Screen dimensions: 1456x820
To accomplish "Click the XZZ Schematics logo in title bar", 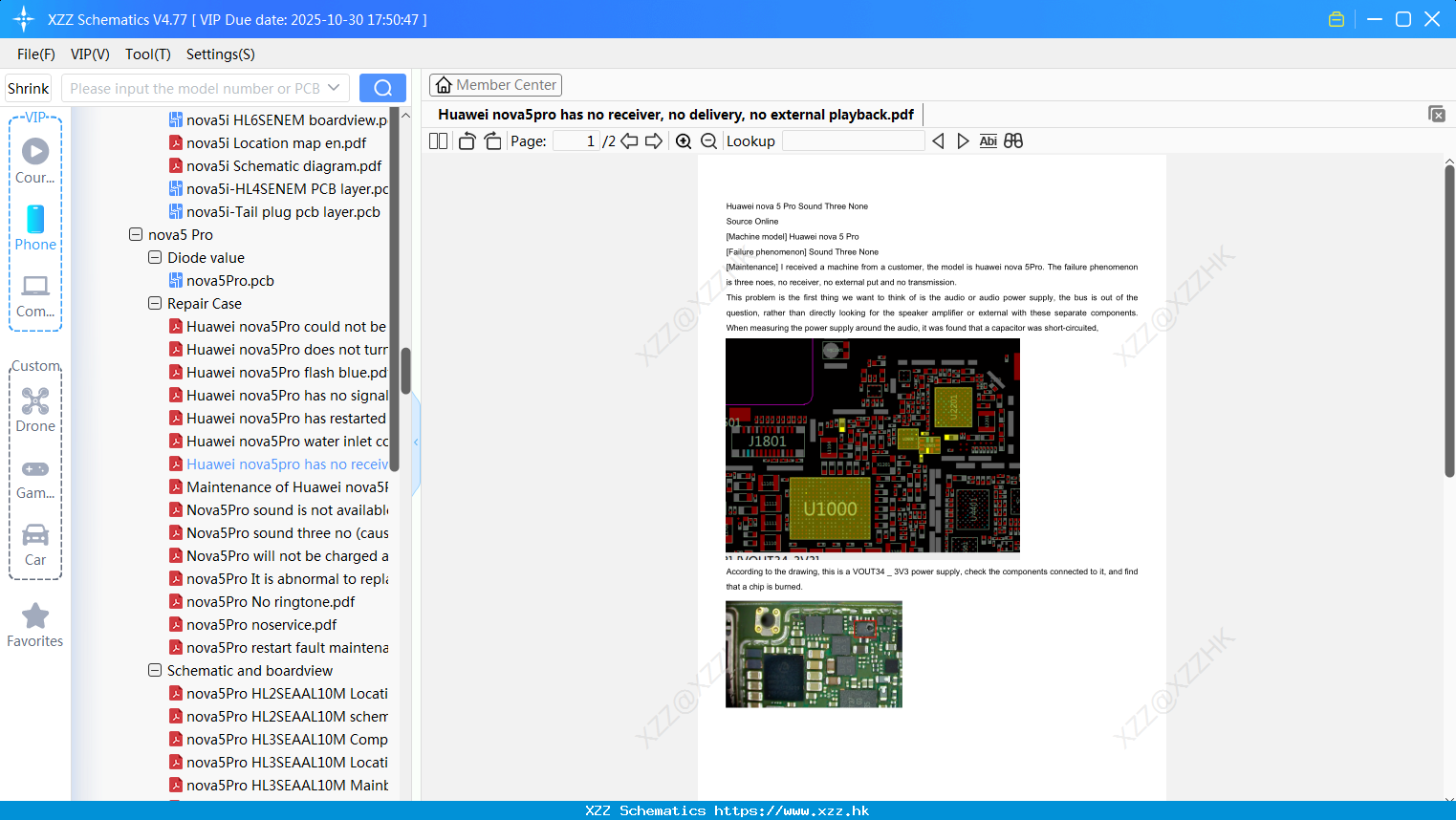I will [x=24, y=19].
